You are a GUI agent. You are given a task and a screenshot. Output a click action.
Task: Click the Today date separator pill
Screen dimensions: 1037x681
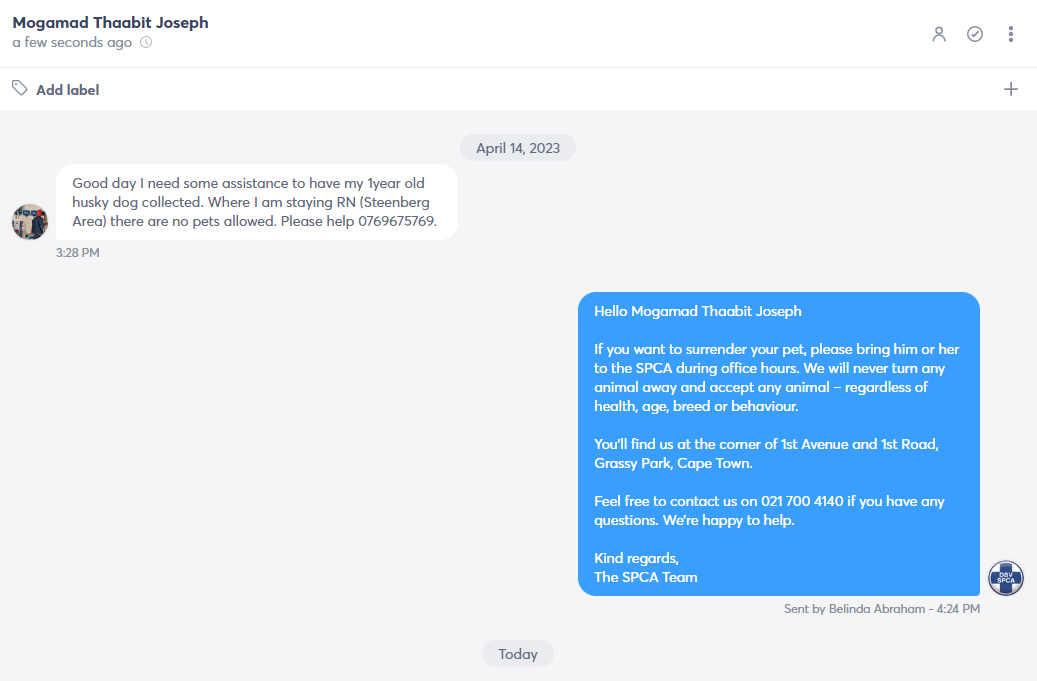click(x=518, y=654)
